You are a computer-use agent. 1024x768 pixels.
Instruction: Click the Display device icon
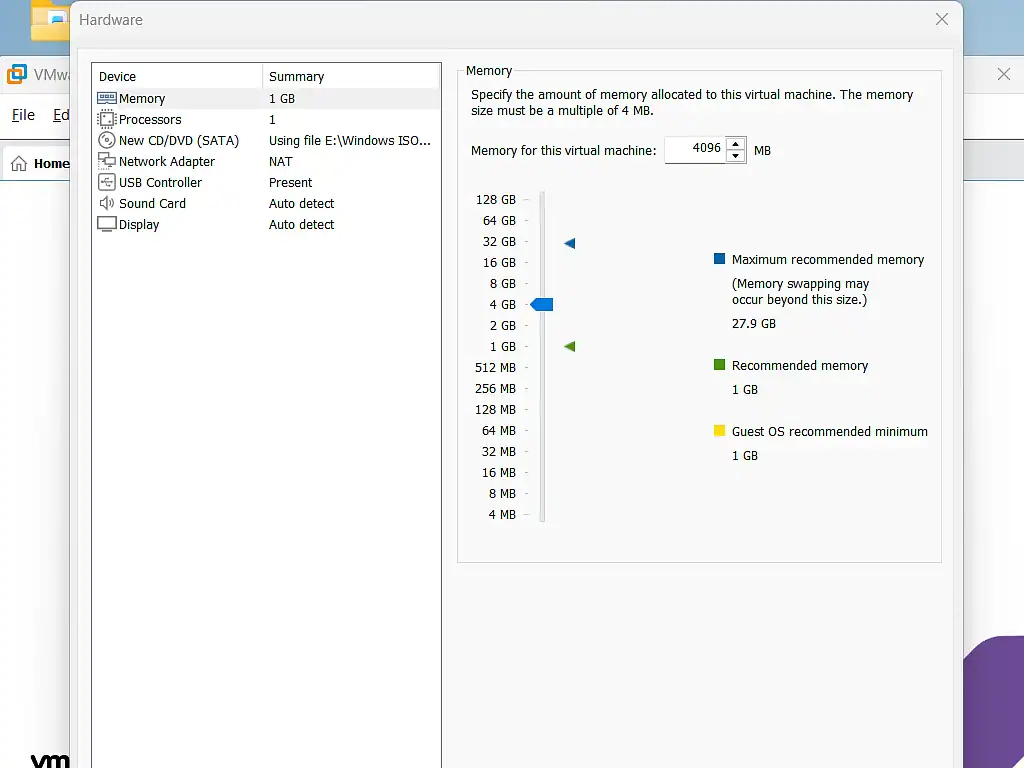pos(108,224)
